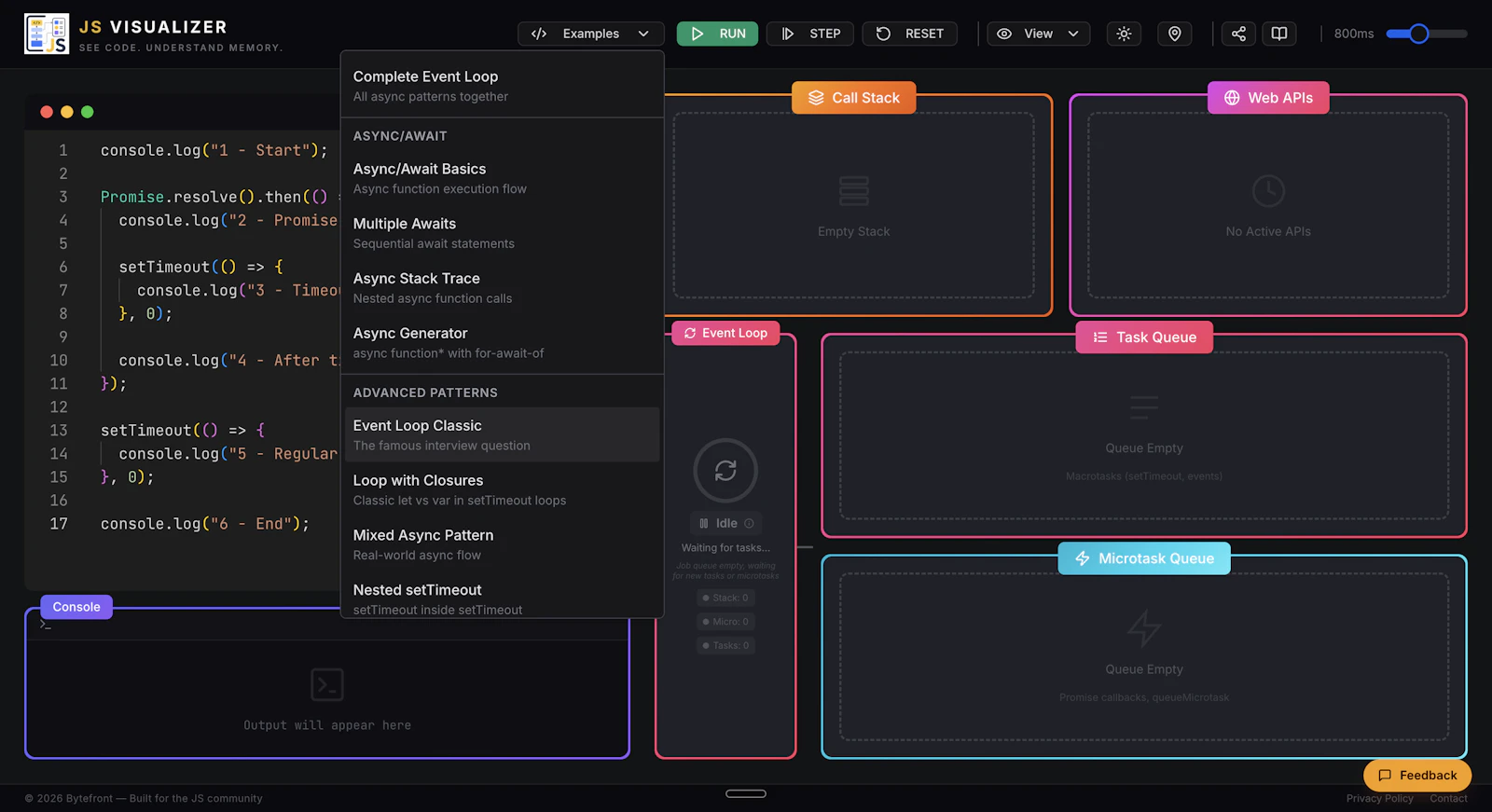1492x812 pixels.
Task: Click the Micro: 0 counter
Action: click(x=725, y=622)
